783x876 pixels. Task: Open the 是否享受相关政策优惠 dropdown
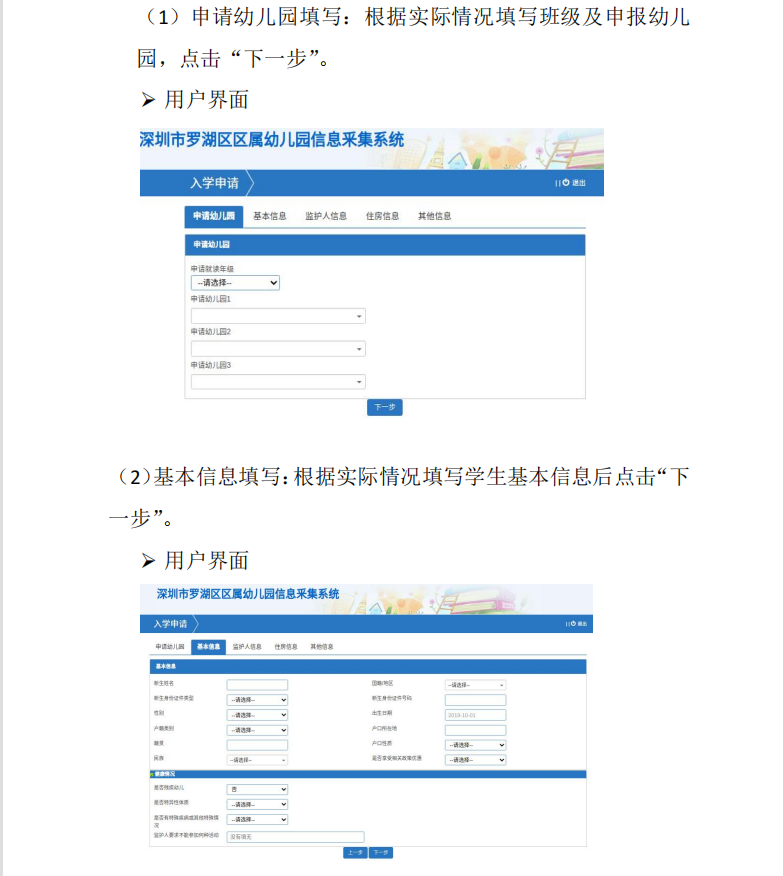click(x=476, y=760)
